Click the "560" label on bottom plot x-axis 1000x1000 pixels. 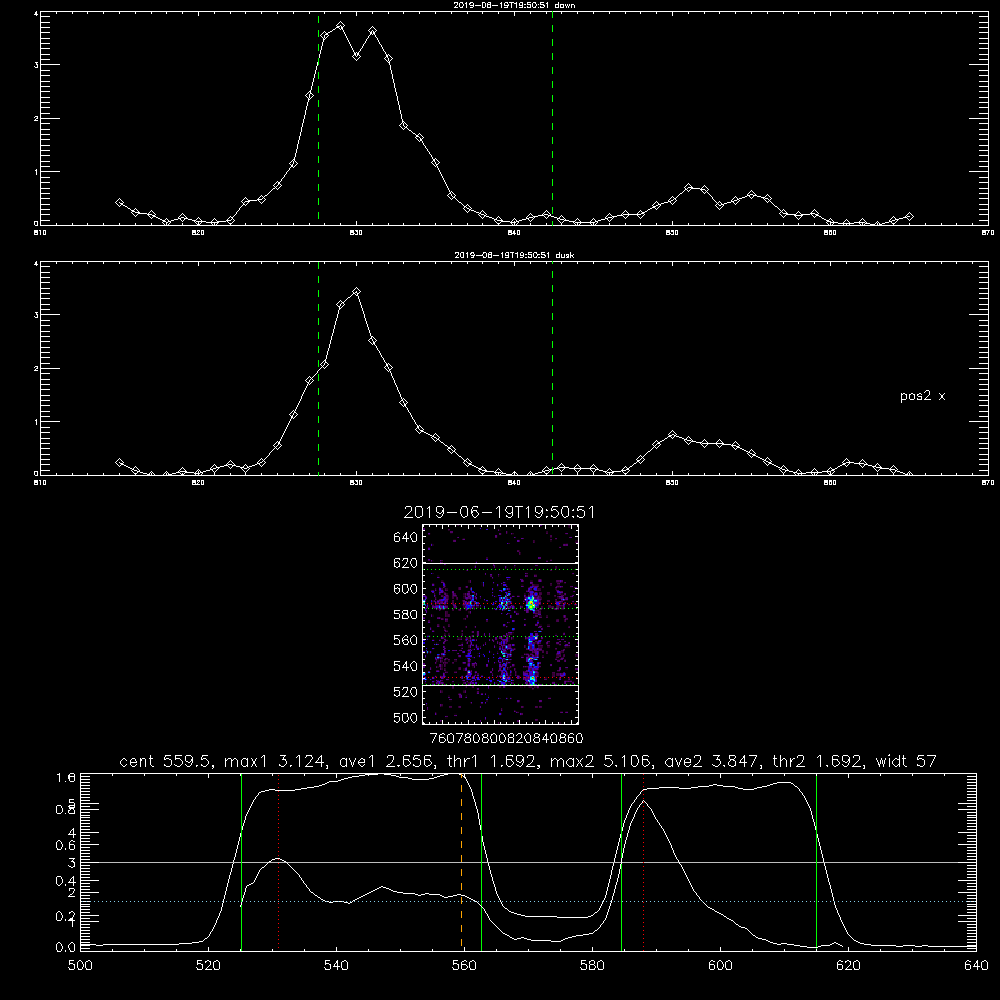(464, 966)
